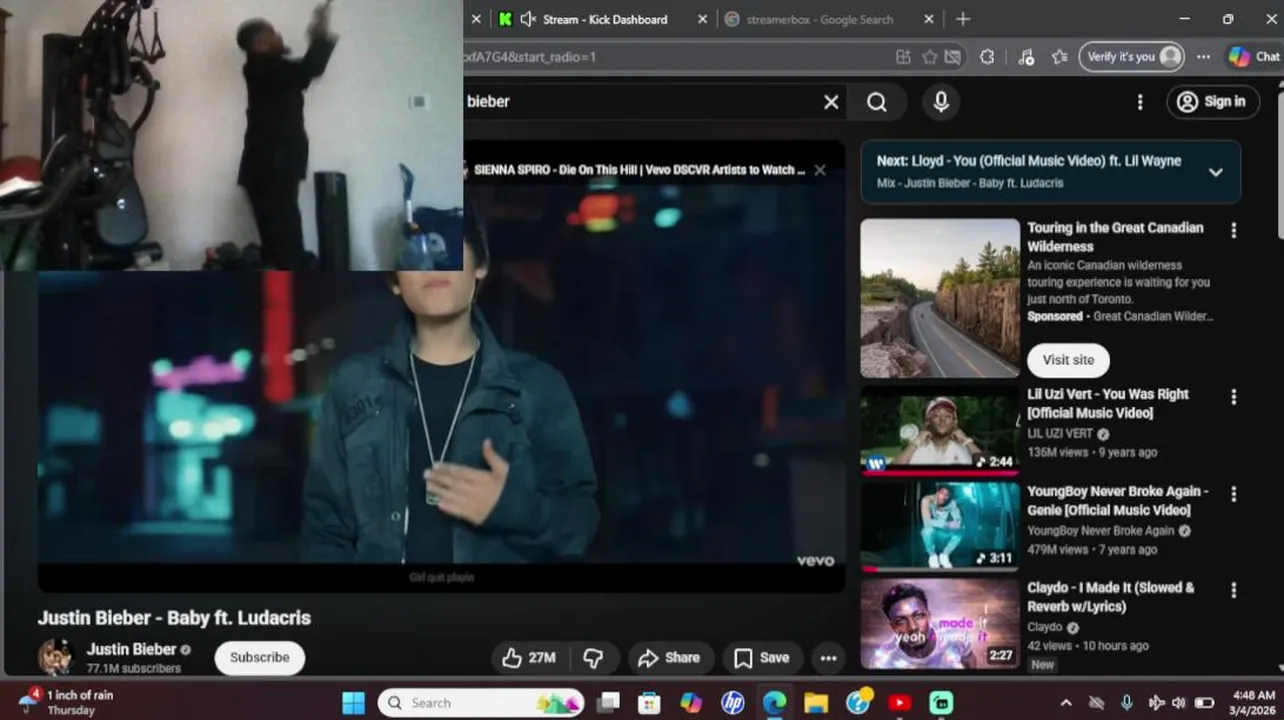
Task: Play Lil Uzi Vert You Was Right thumbnail
Action: pos(940,430)
